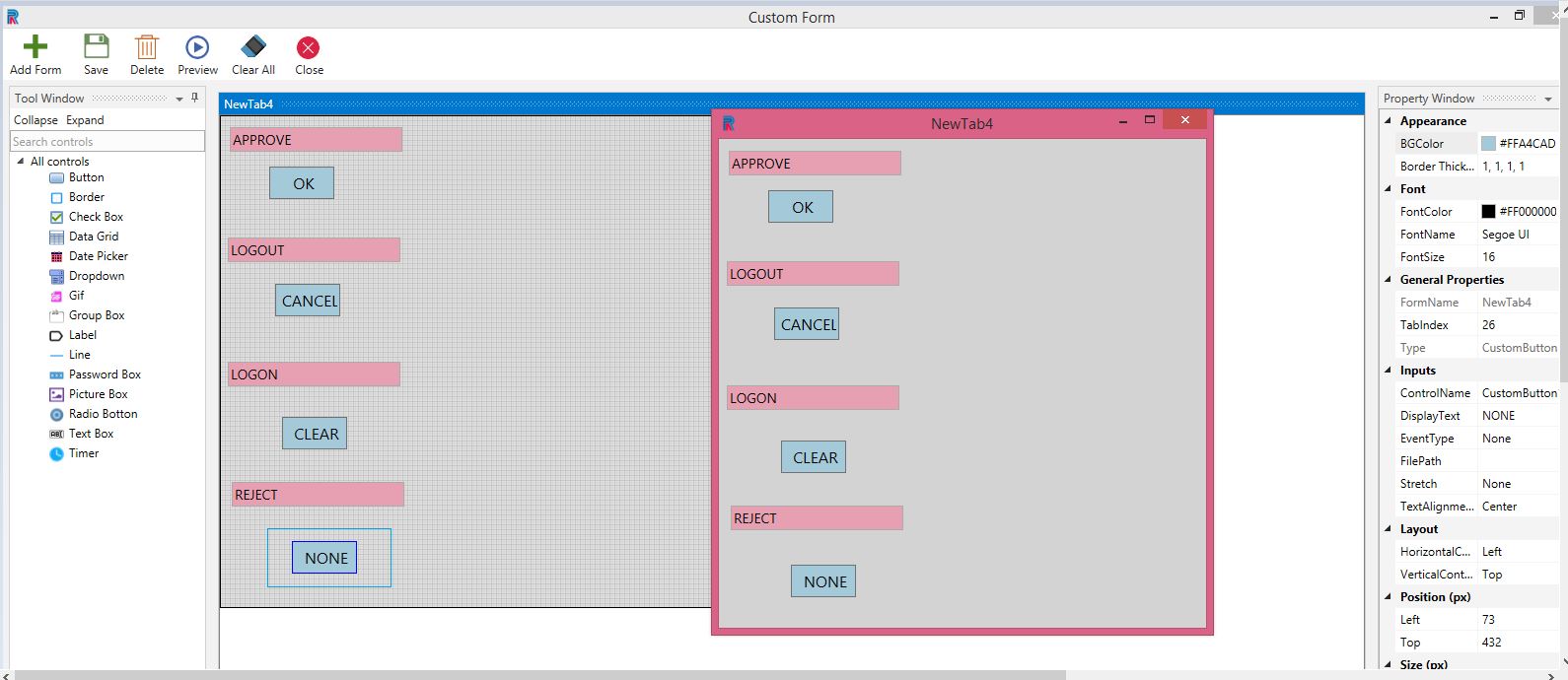The width and height of the screenshot is (1568, 680).
Task: Click the CLEAR button in designer canvas
Action: 315,434
